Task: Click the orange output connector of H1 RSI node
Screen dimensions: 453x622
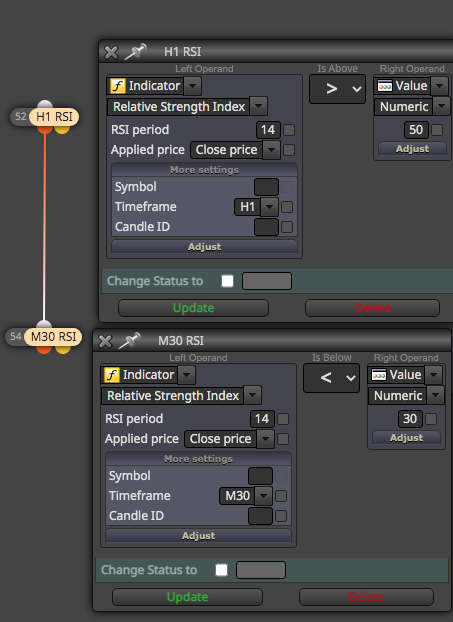Action: 45,130
